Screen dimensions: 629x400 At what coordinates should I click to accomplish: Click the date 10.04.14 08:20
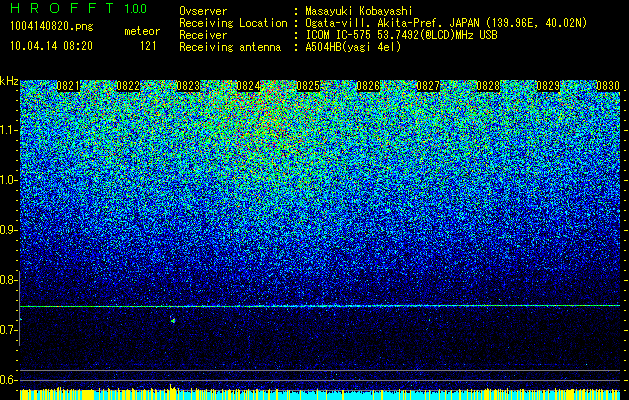(x=51, y=46)
